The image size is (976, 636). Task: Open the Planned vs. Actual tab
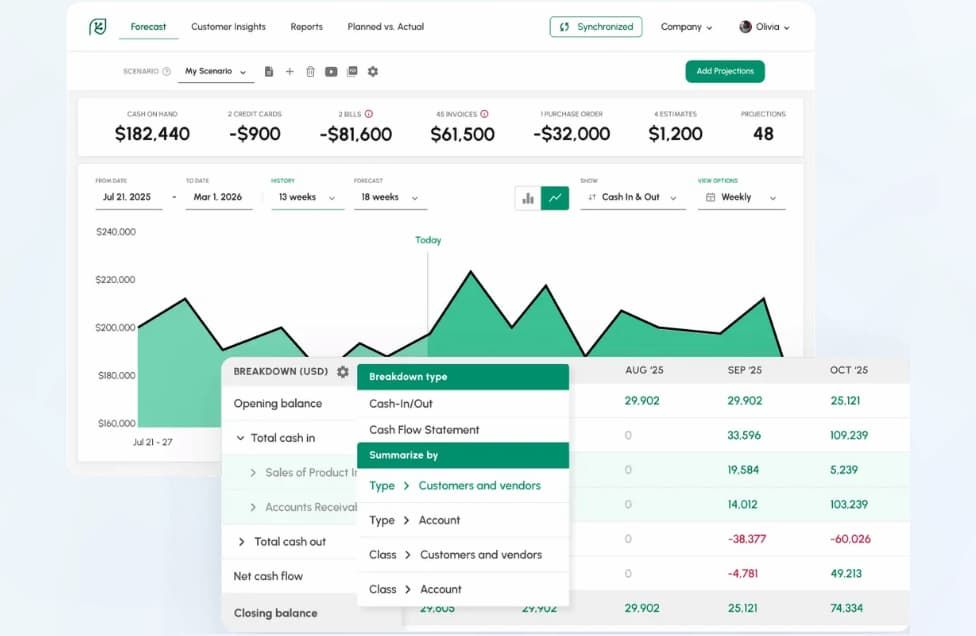pos(385,27)
